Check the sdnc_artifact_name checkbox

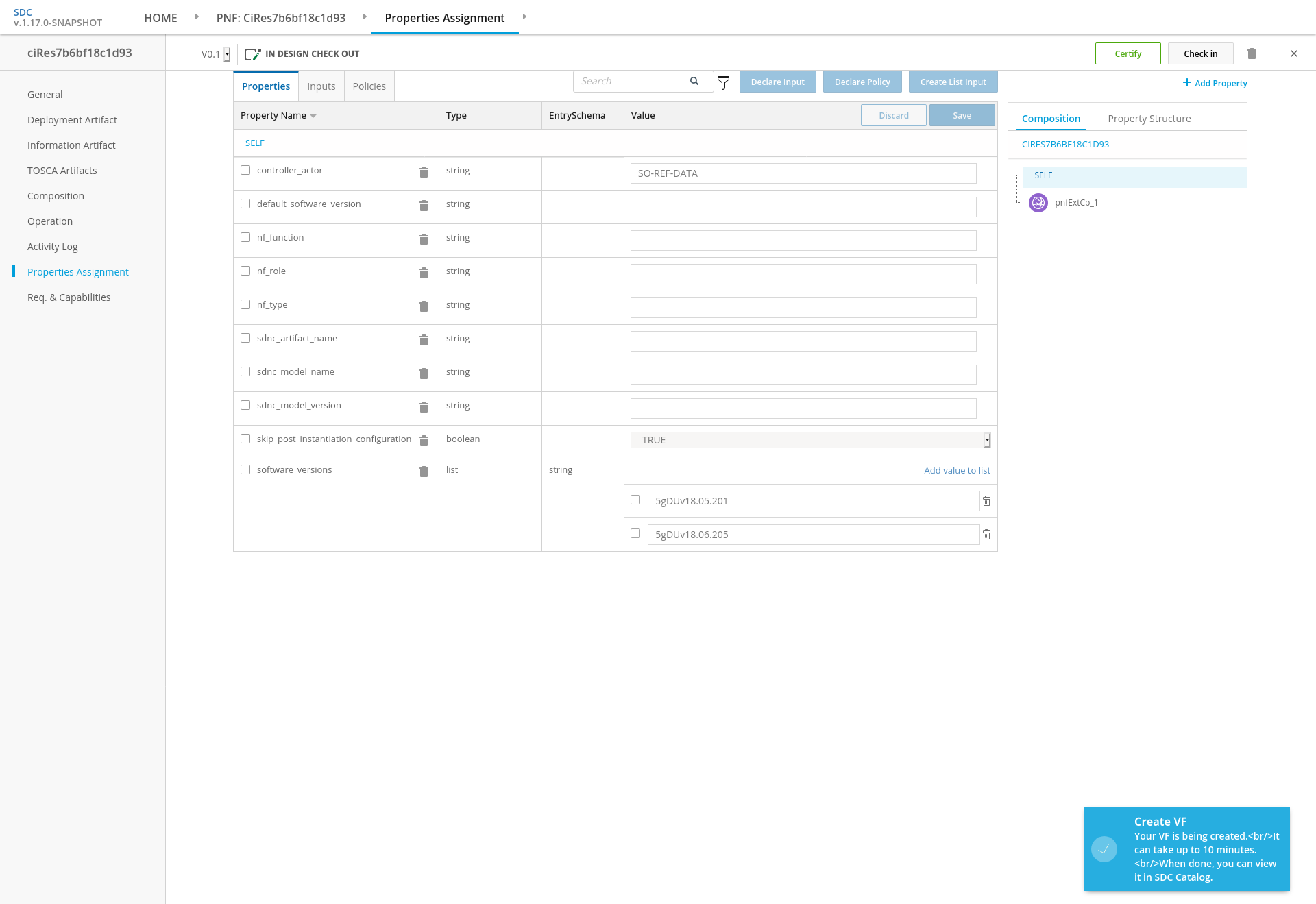(x=245, y=338)
